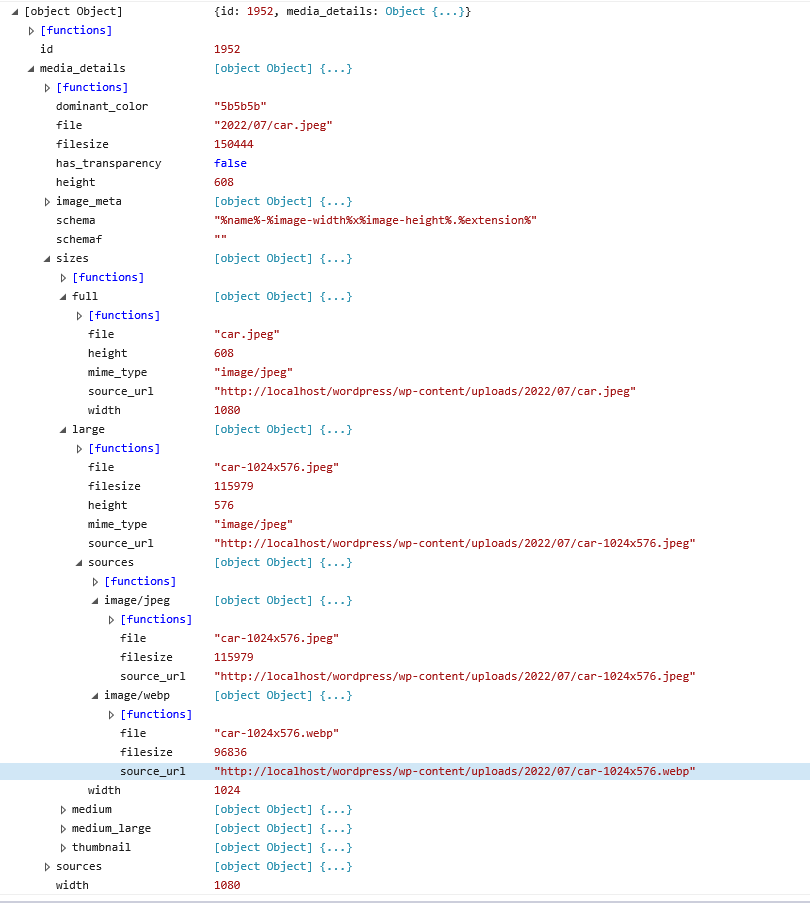Expand [functions] under large sources
The height and width of the screenshot is (903, 810).
pos(96,582)
